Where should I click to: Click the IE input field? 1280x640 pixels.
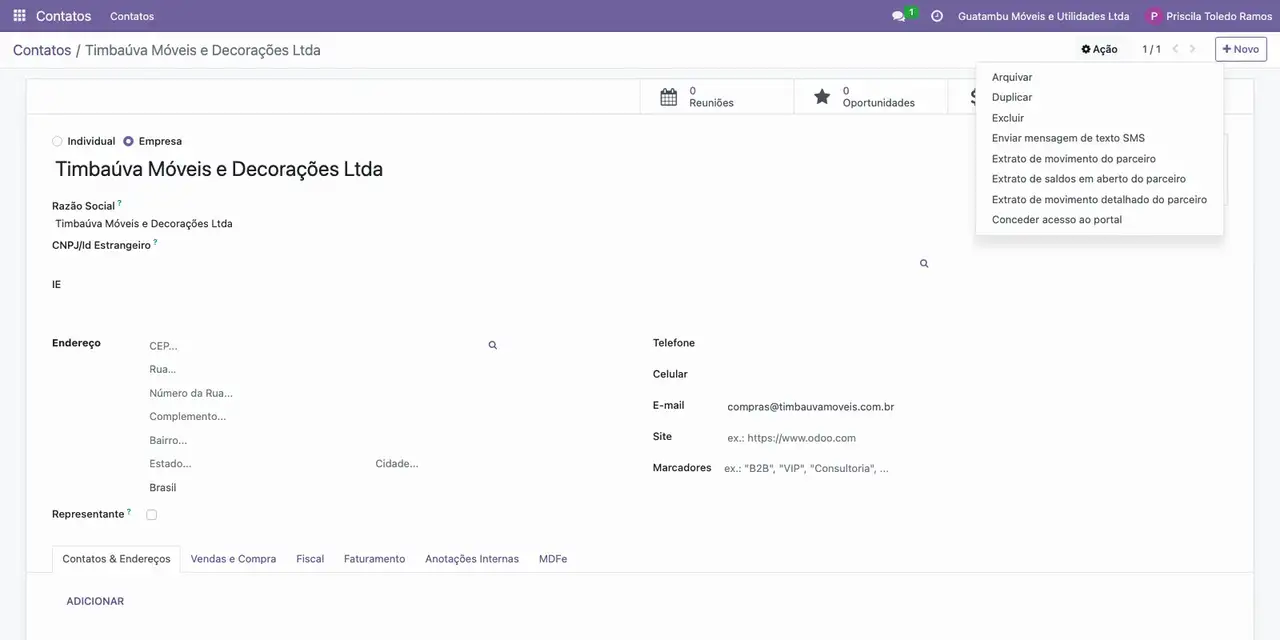[490, 303]
